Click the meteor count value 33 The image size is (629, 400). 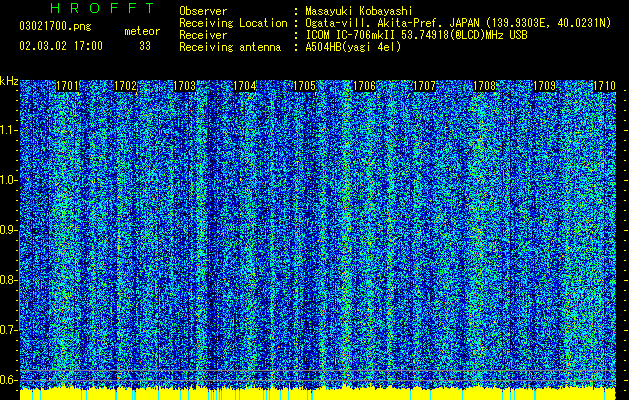click(145, 46)
